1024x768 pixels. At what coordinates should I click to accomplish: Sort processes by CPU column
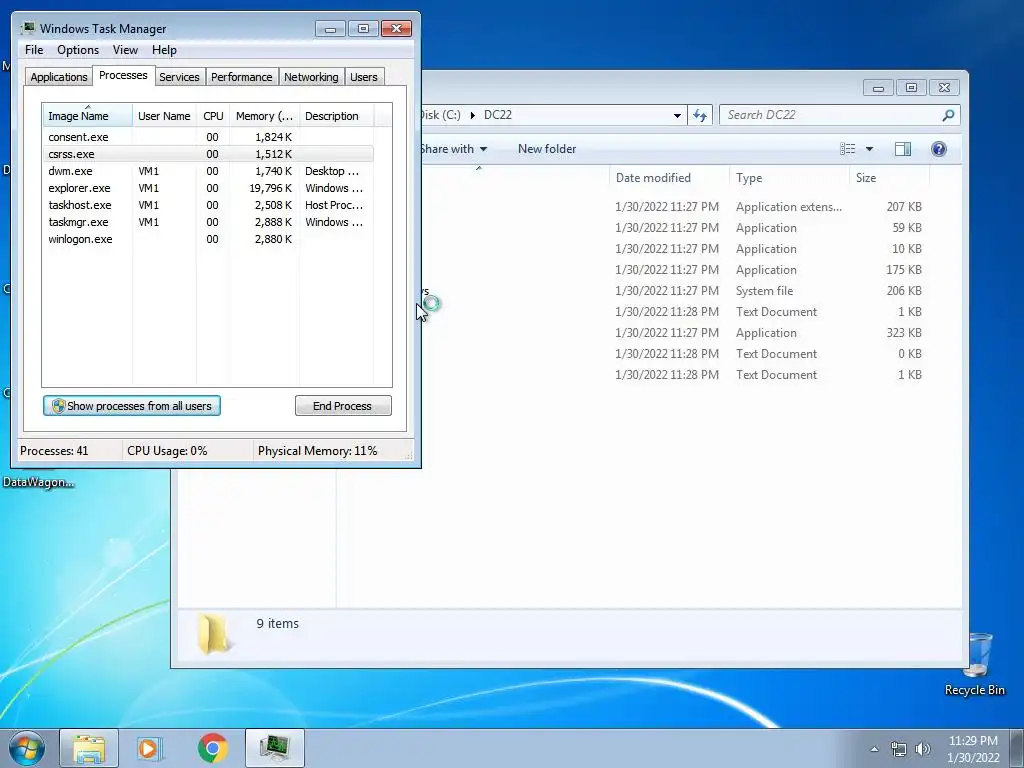point(213,116)
